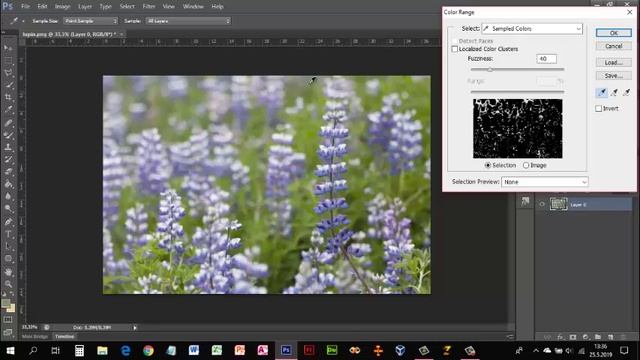The height and width of the screenshot is (360, 640).
Task: Open the Sample Size dropdown
Action: (91, 21)
